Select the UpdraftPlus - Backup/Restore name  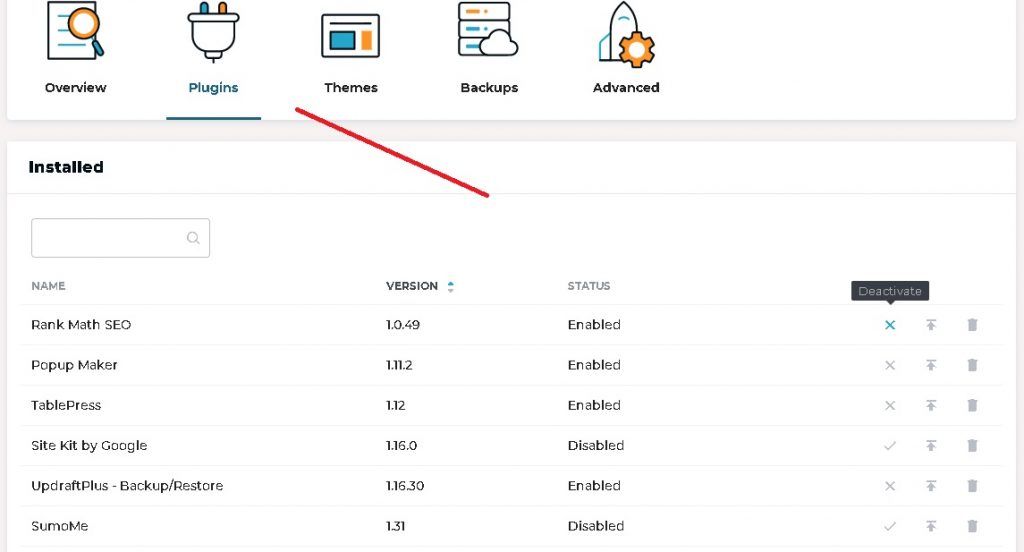coord(127,485)
